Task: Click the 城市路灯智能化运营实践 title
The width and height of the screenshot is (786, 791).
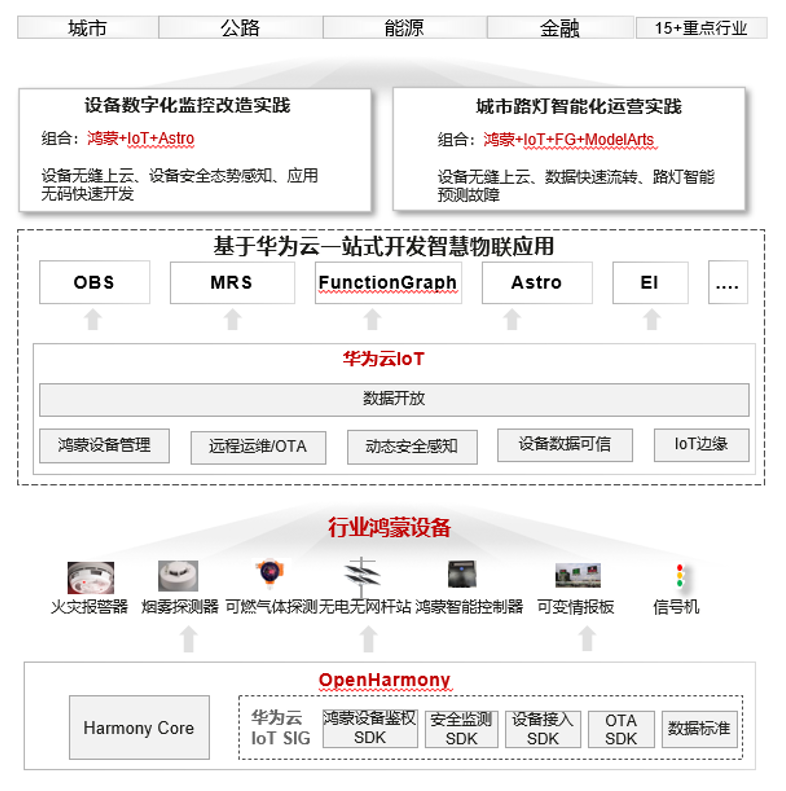Action: pyautogui.click(x=579, y=106)
